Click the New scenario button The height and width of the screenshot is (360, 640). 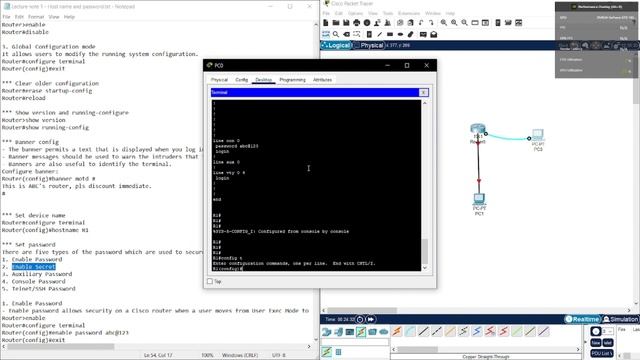pyautogui.click(x=596, y=343)
